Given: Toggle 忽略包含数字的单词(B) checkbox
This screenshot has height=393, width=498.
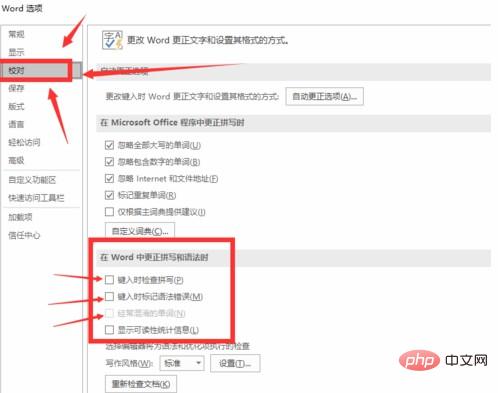Looking at the screenshot, I should [x=109, y=162].
